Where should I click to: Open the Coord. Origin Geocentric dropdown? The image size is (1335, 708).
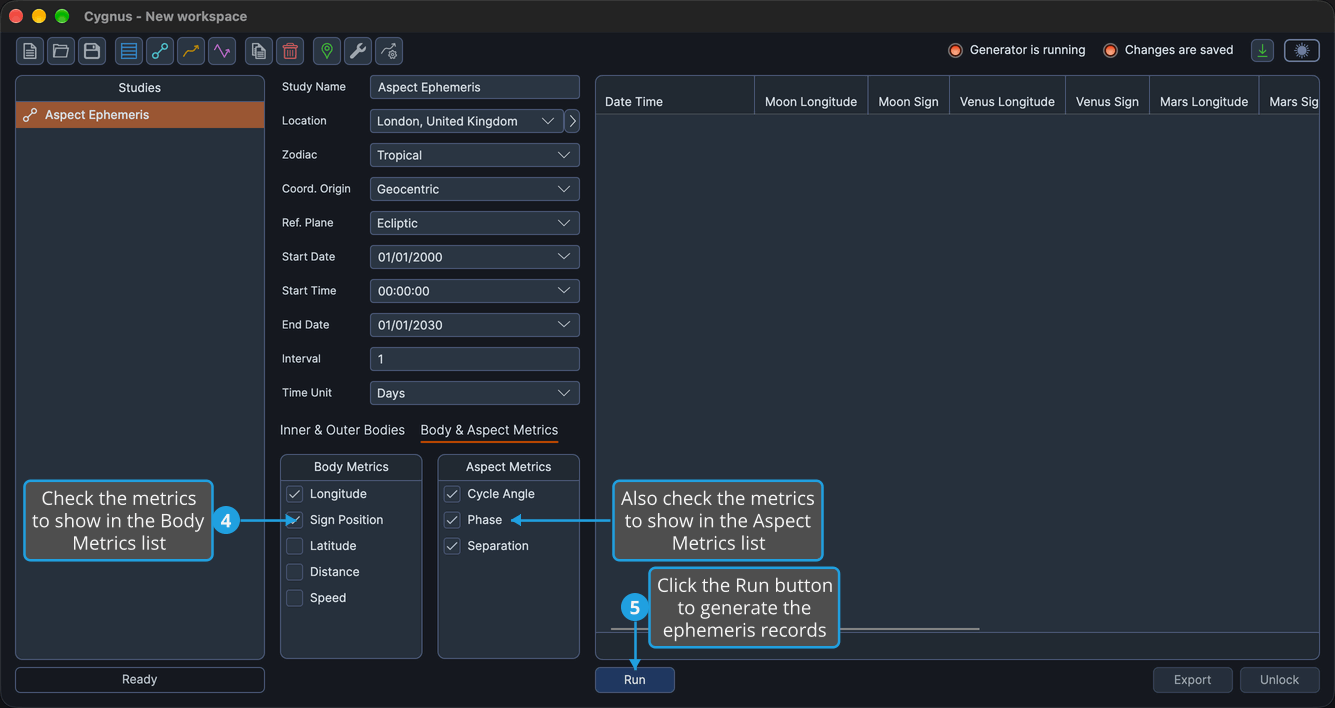[474, 189]
